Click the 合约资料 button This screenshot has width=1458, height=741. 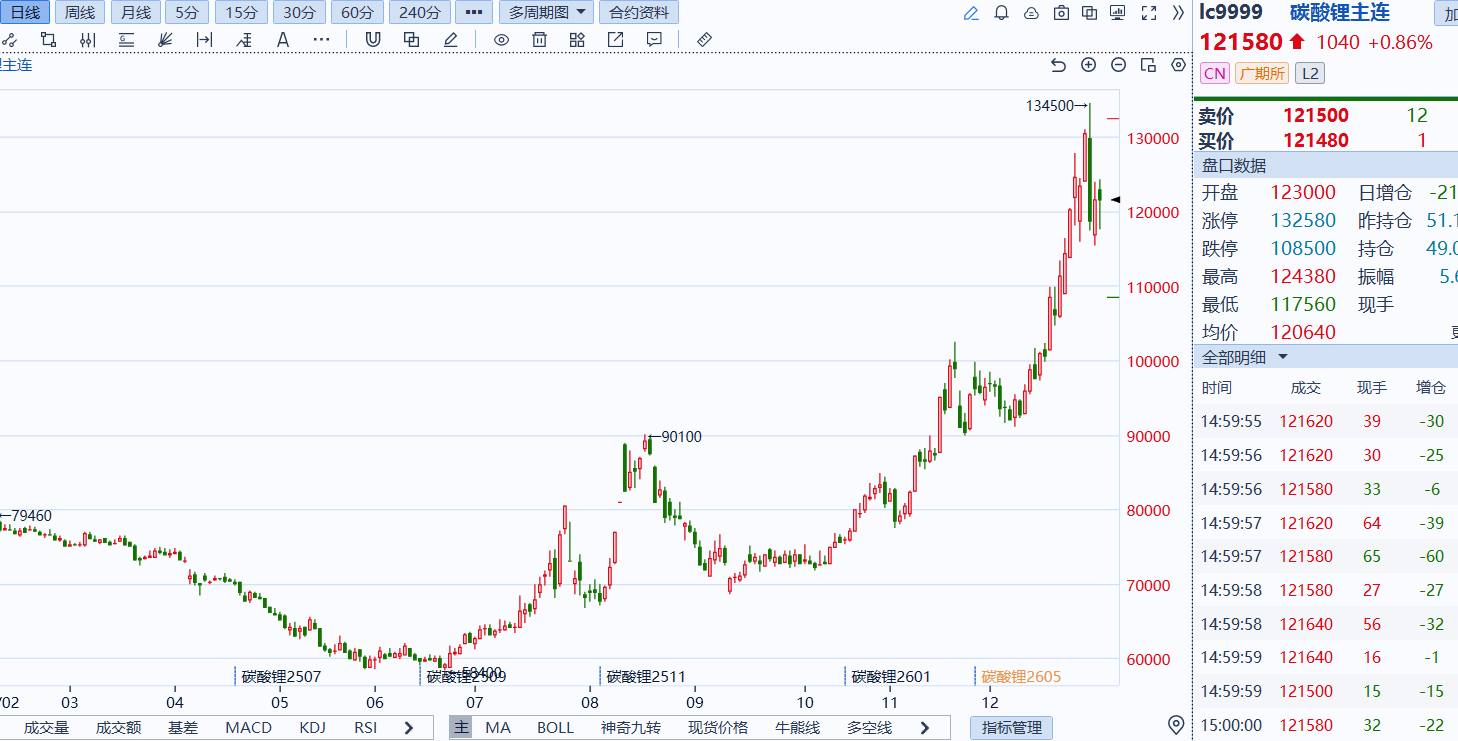point(638,13)
